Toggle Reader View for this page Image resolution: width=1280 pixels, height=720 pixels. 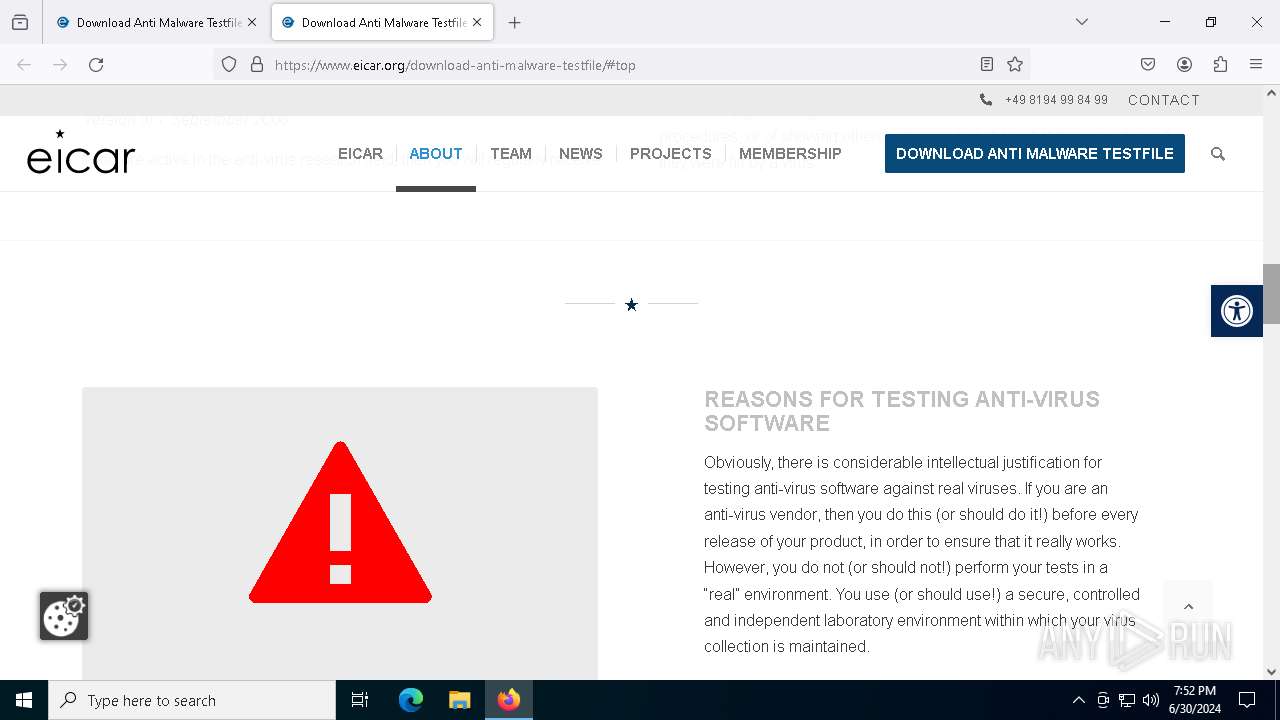[x=987, y=65]
